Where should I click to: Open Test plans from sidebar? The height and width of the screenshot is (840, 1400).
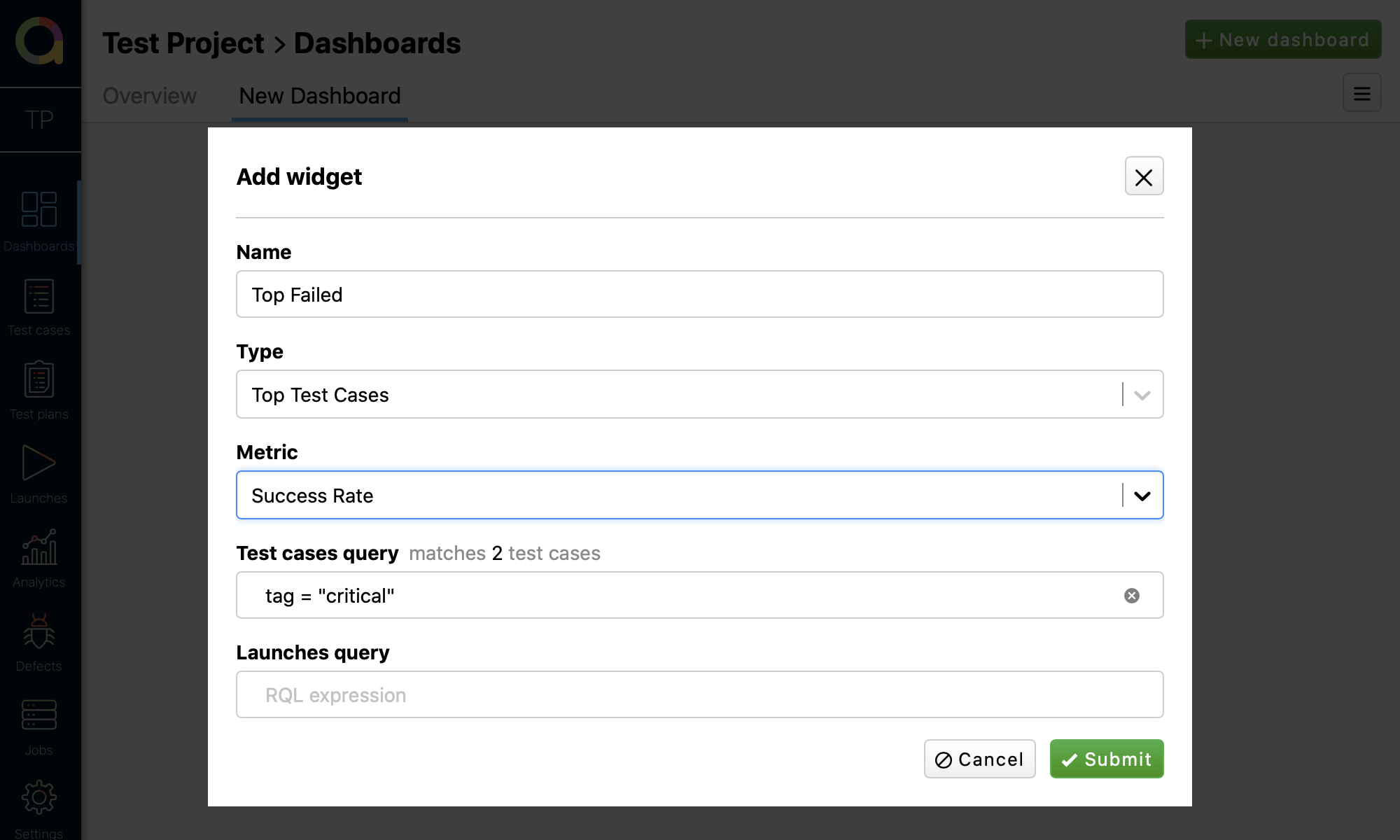[39, 391]
